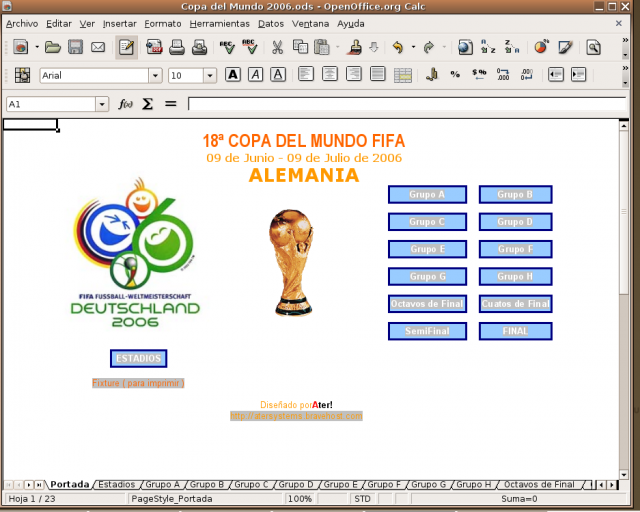The image size is (640, 512).
Task: Click the Sum sigma button
Action: (147, 104)
